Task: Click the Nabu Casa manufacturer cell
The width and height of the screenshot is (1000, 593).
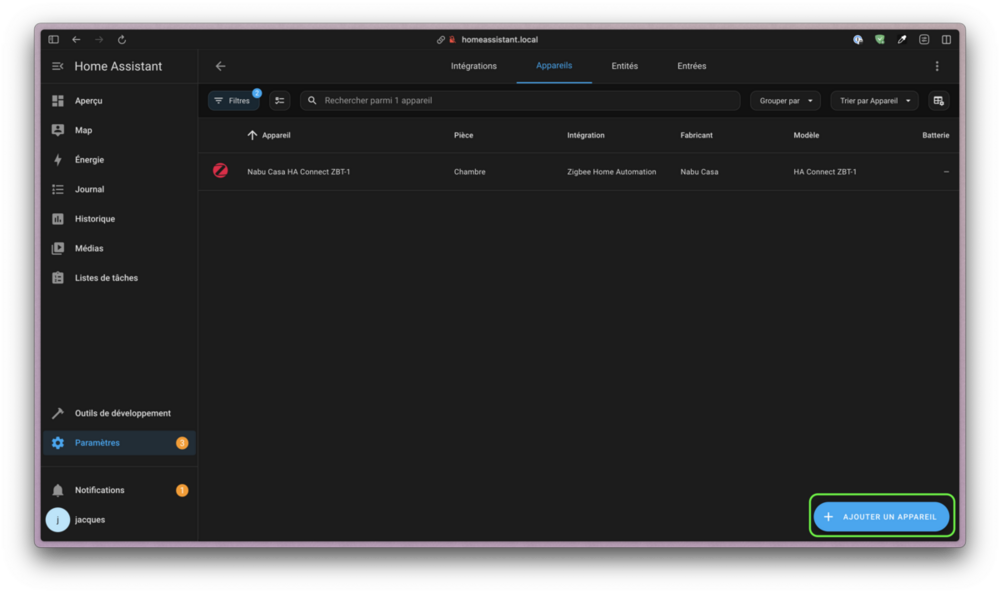Action: pos(699,172)
